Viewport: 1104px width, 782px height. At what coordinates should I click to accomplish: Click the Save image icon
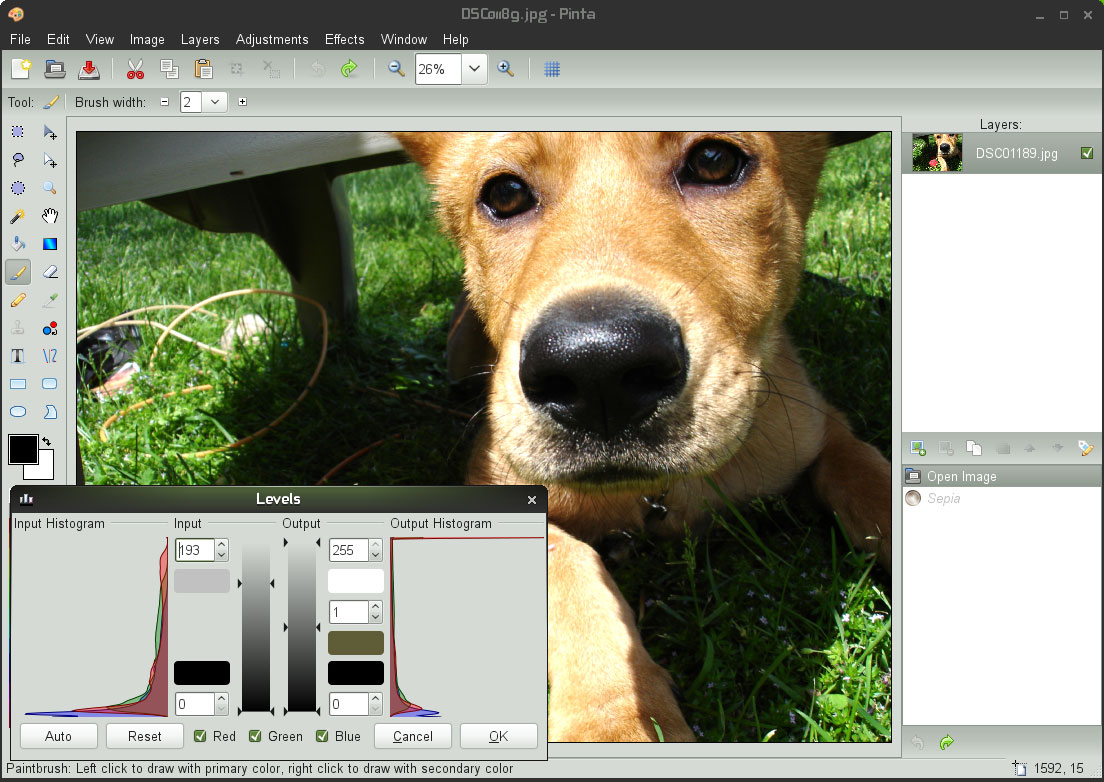[x=89, y=69]
